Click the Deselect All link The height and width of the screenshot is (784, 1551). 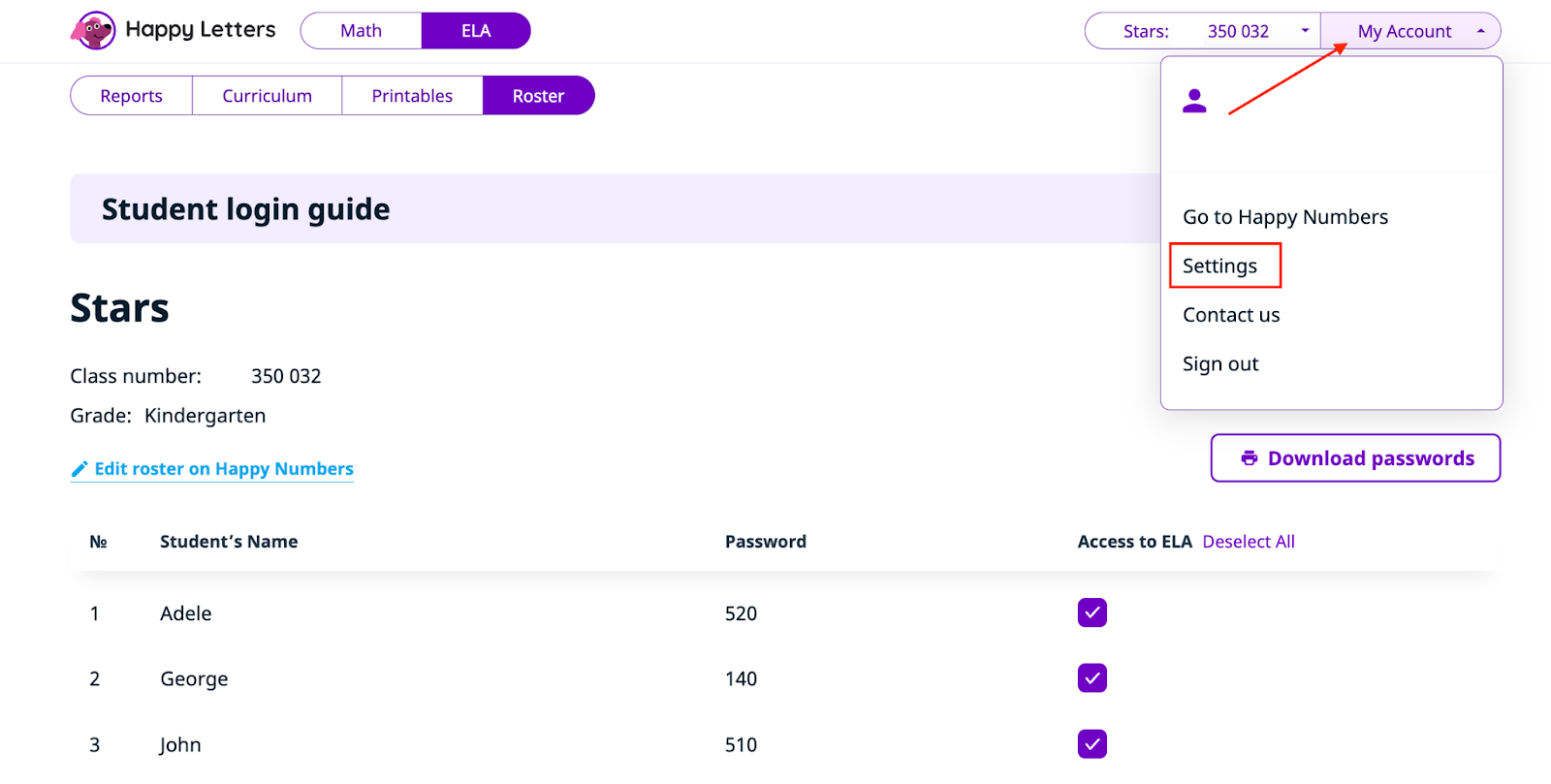click(1249, 542)
